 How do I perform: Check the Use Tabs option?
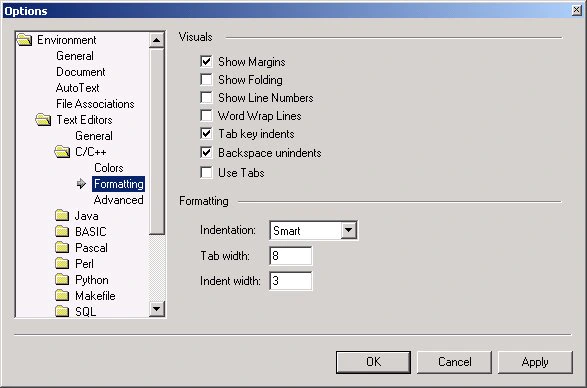pos(206,172)
